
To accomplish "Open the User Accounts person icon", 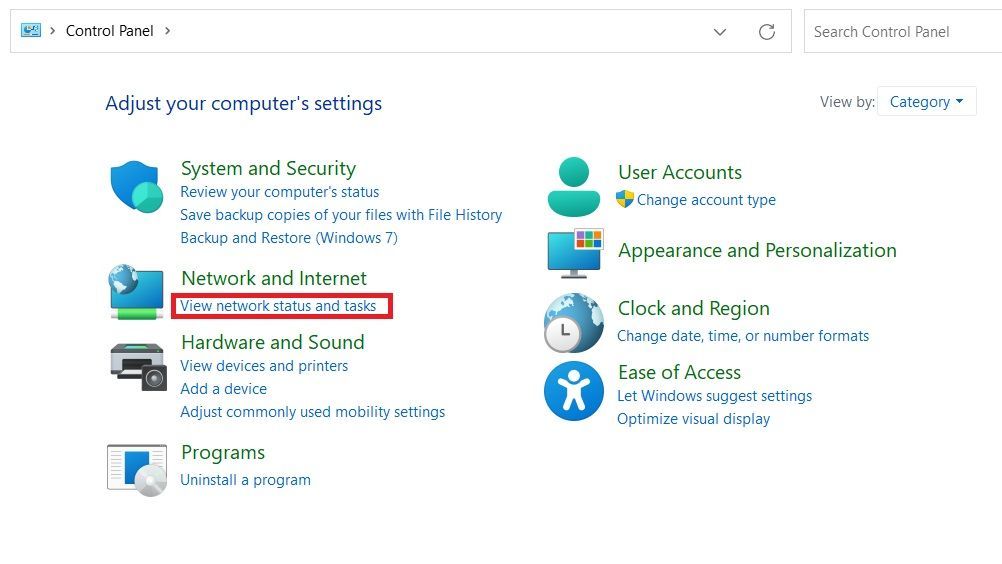I will click(x=574, y=187).
